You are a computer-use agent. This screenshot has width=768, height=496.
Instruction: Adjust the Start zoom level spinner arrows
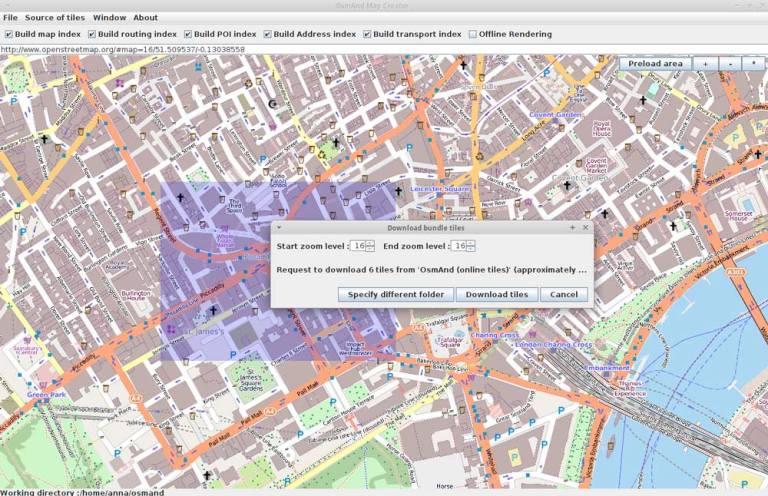coord(370,246)
